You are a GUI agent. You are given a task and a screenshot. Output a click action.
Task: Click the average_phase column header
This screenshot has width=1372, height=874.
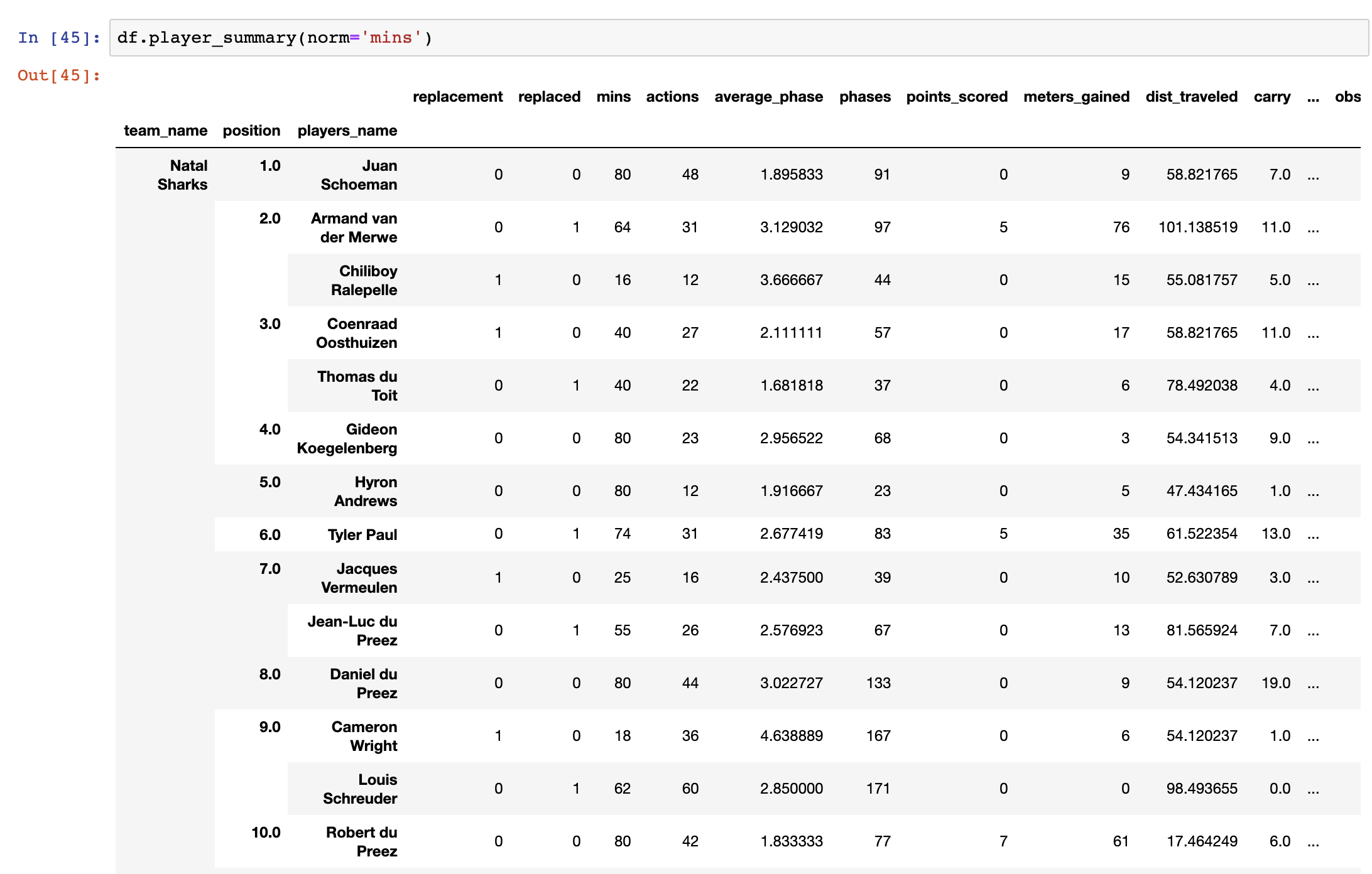[768, 97]
